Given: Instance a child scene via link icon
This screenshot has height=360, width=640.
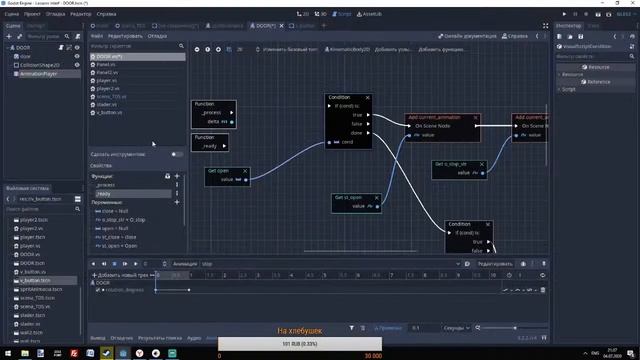Looking at the screenshot, I should click(19, 36).
